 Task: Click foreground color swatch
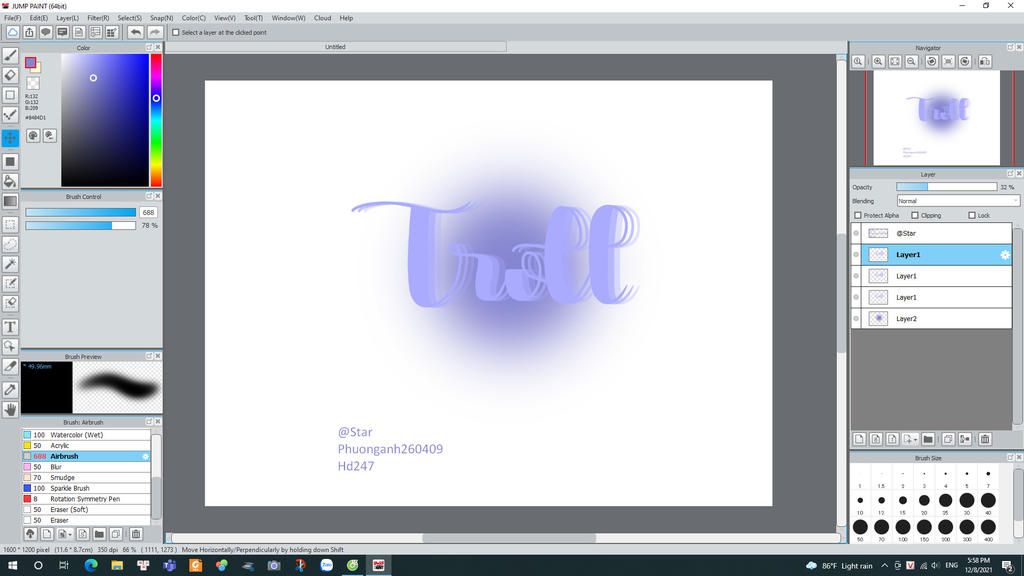pos(30,63)
